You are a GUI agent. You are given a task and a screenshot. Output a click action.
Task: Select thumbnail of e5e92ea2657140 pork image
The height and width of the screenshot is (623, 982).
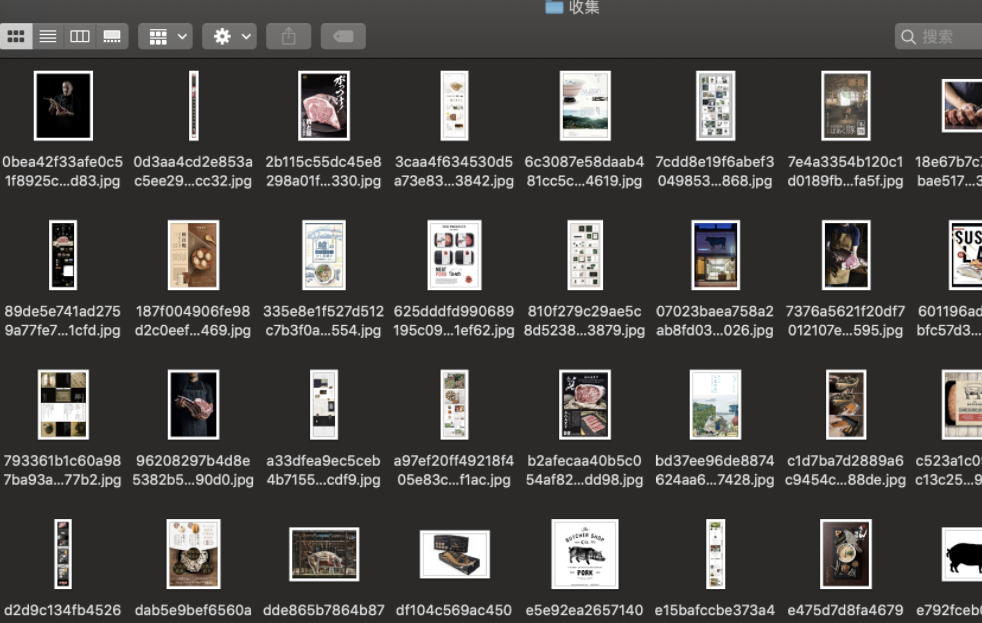click(585, 554)
